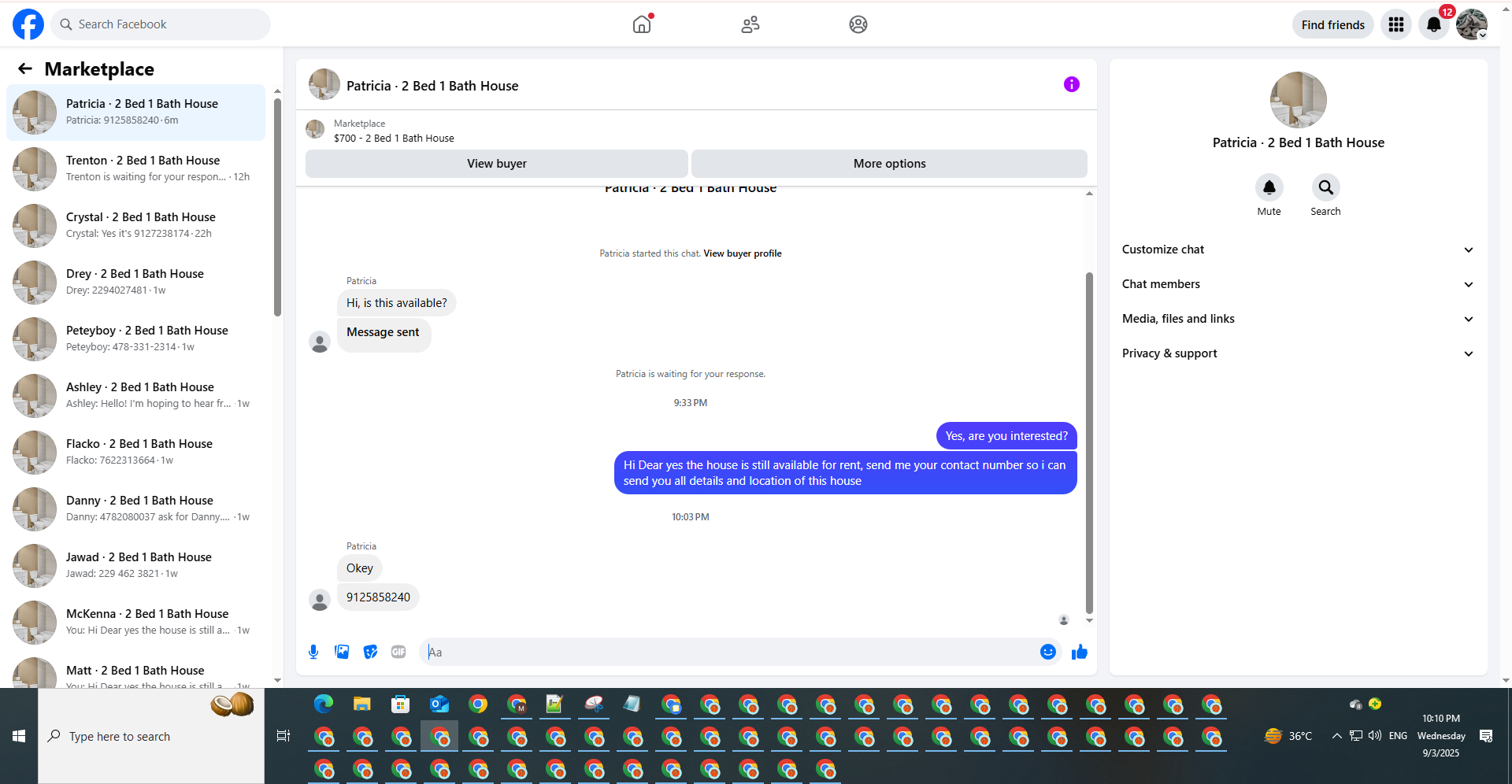1512x784 pixels.
Task: Open the Friends icon in top navigation
Action: (750, 24)
